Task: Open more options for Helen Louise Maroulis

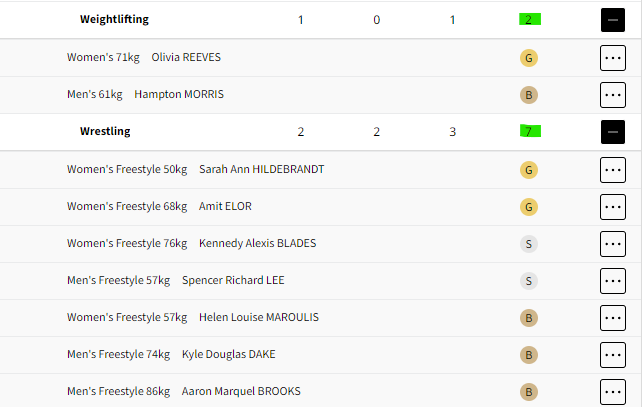Action: [613, 318]
